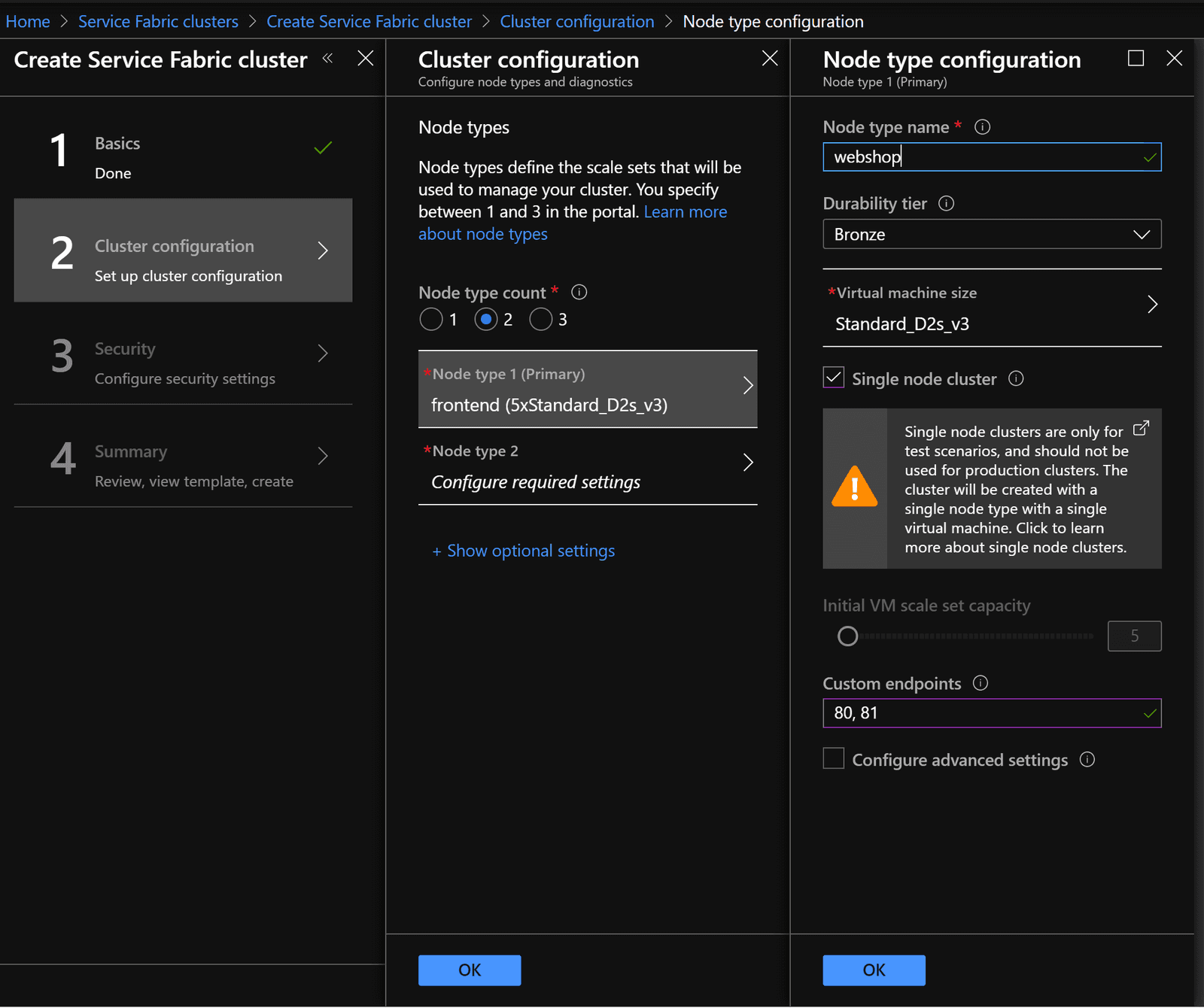
Task: Enable Configure advanced settings
Action: click(832, 759)
